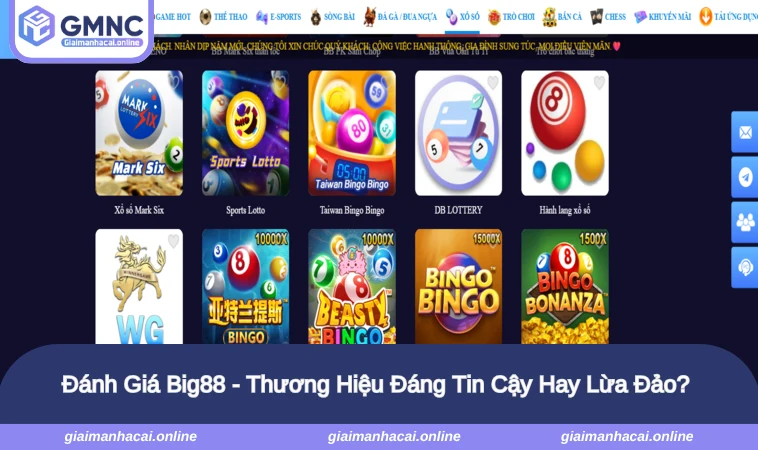Go to the Khuyến Mãi promotions menu
Screen dimensions: 758x450
coord(663,17)
